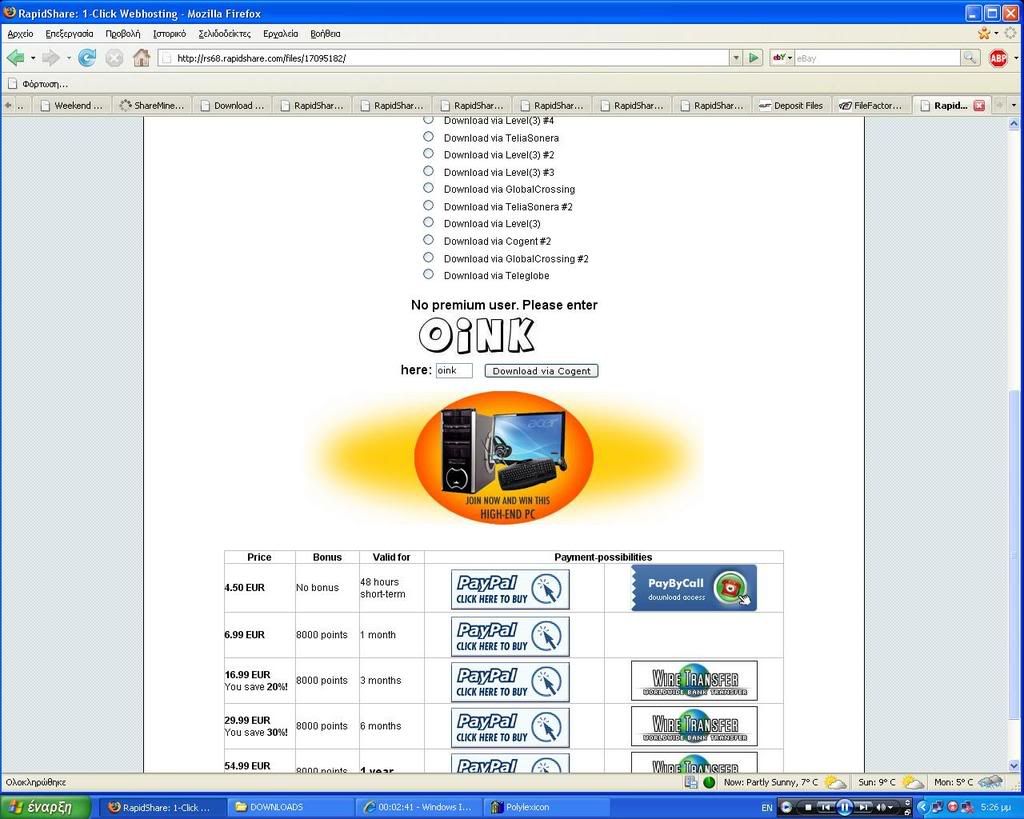Open the list-all-tabs dropdown on the tab bar

click(x=1014, y=105)
